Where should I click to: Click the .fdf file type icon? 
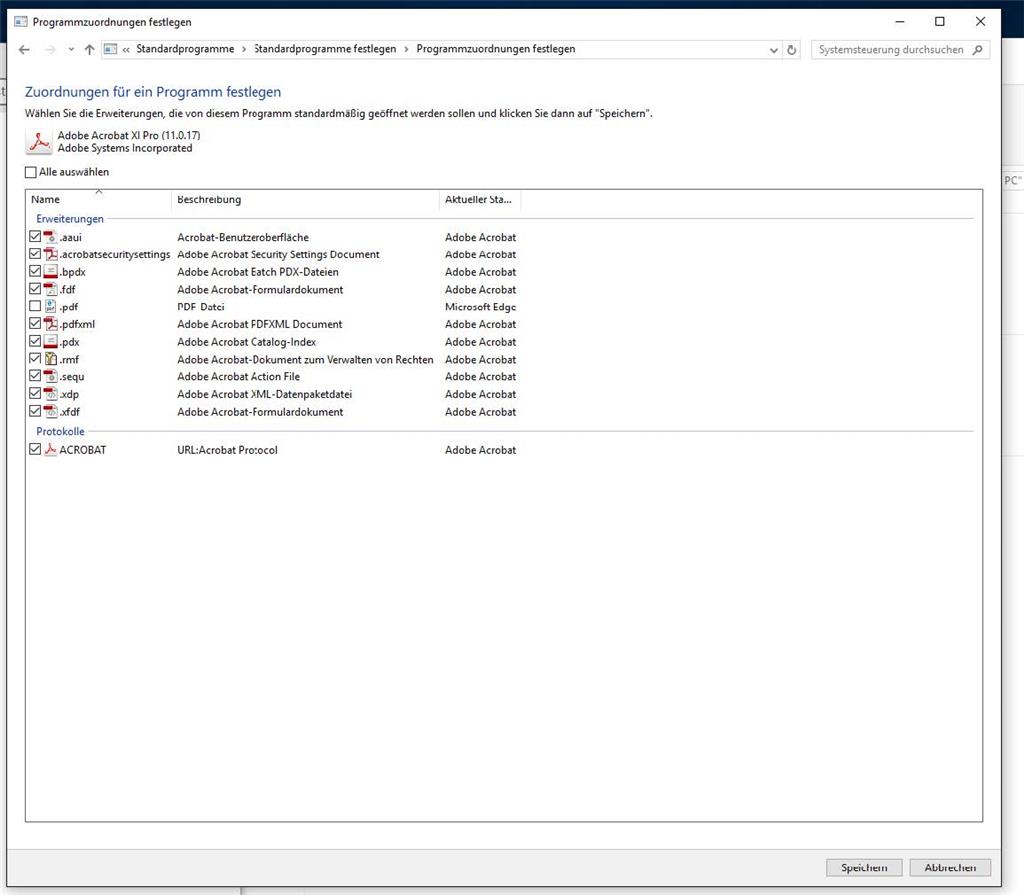coord(50,289)
